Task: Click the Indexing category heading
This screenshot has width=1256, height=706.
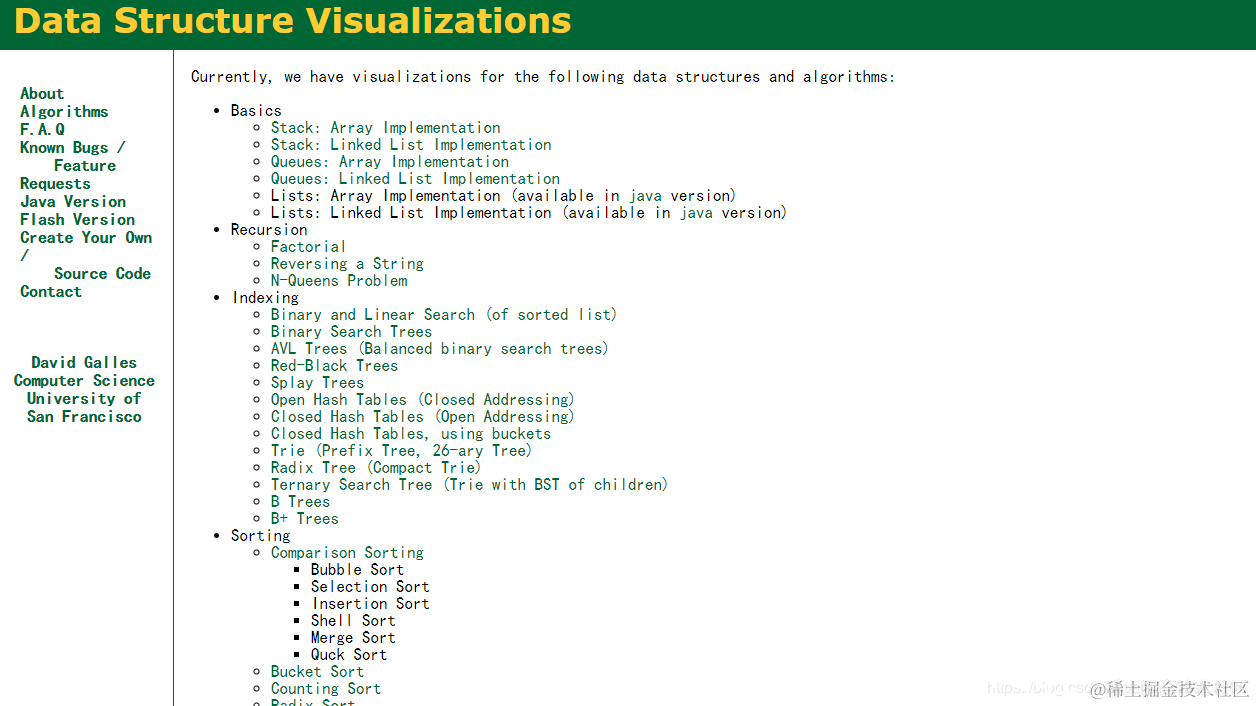Action: 265,298
